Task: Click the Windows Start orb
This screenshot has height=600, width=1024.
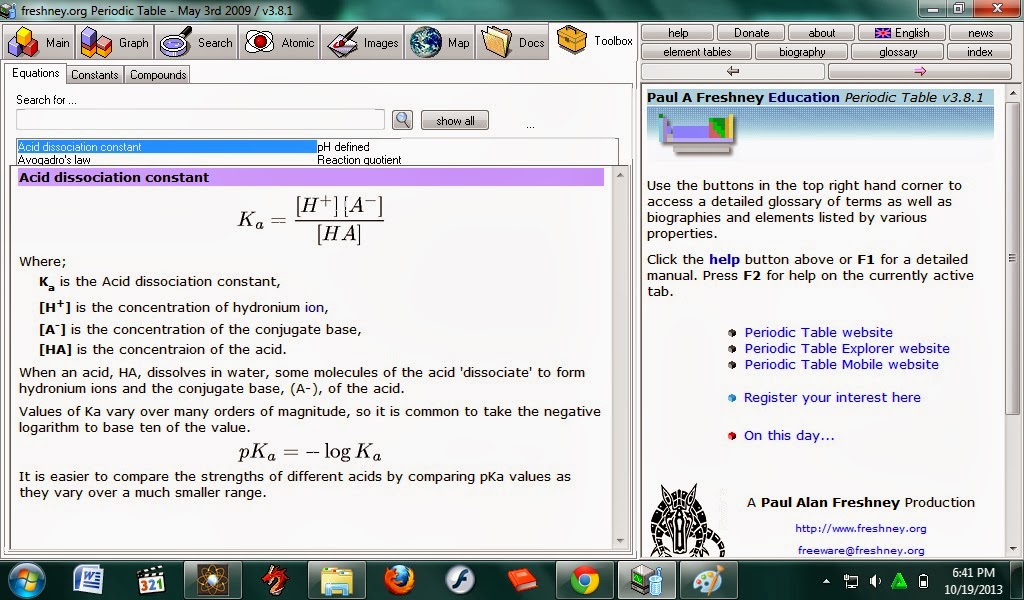Action: pyautogui.click(x=27, y=580)
